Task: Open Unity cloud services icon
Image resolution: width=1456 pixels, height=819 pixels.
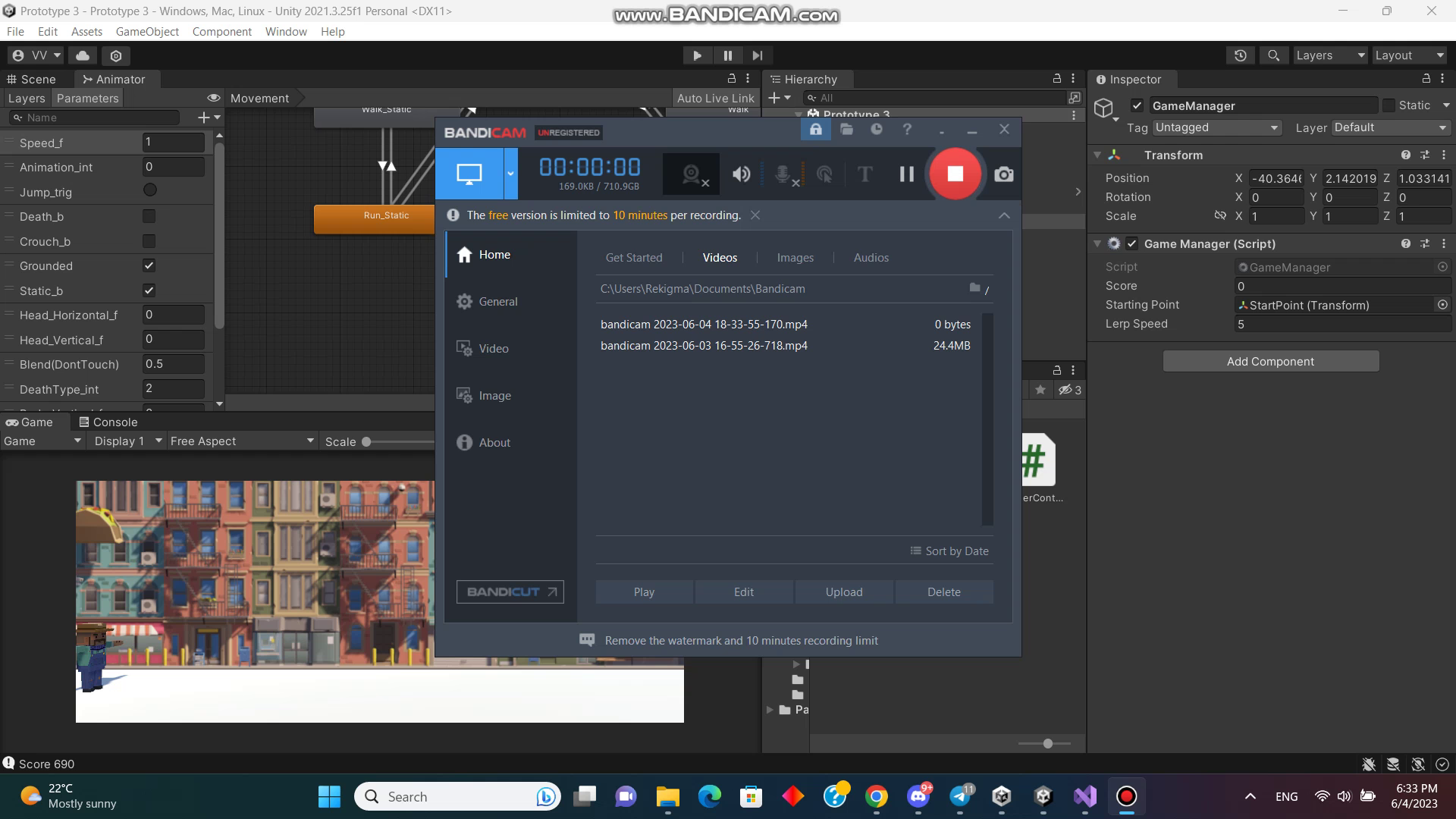Action: click(x=83, y=55)
